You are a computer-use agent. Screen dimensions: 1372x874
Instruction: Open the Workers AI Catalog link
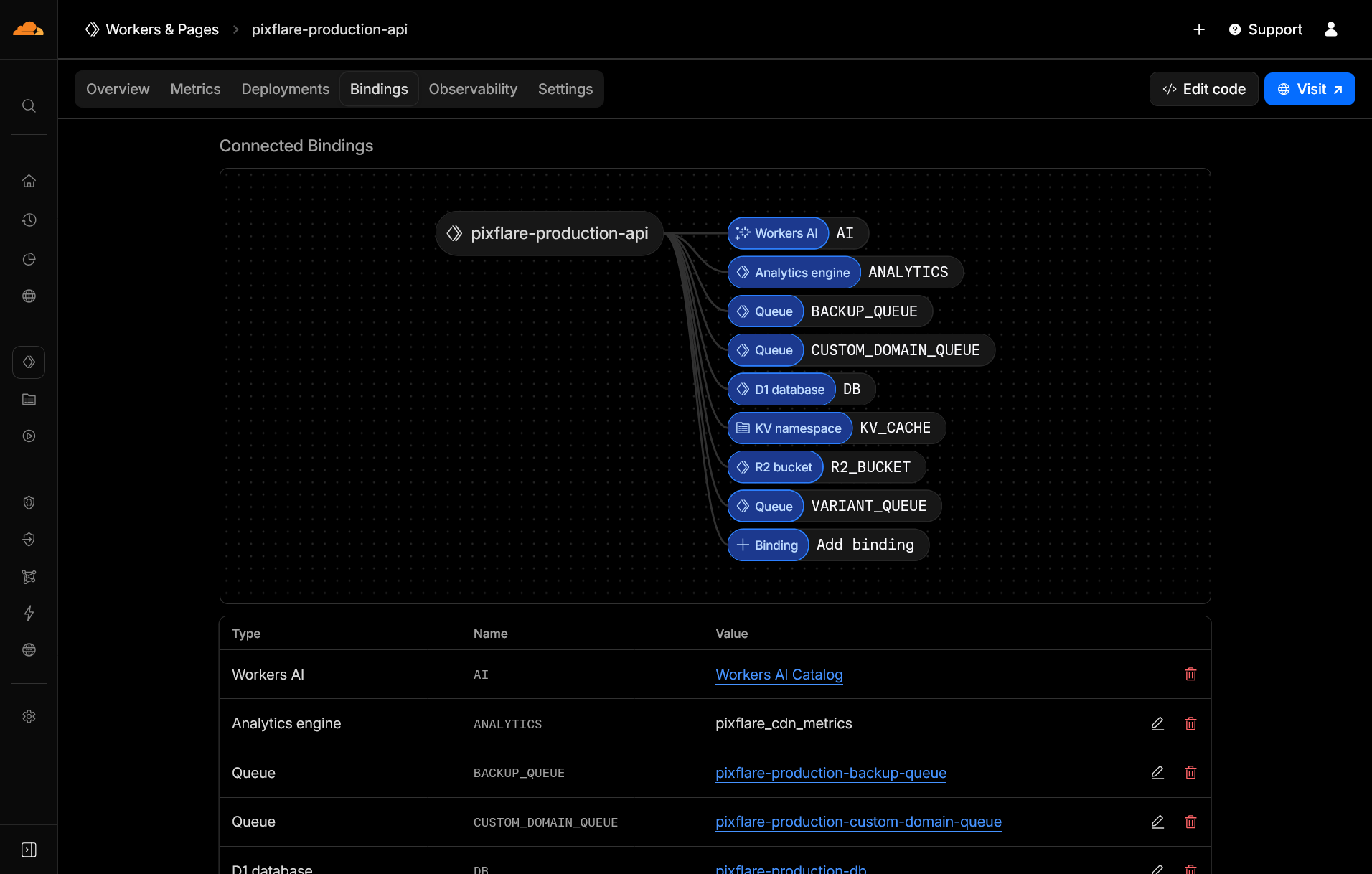click(779, 675)
